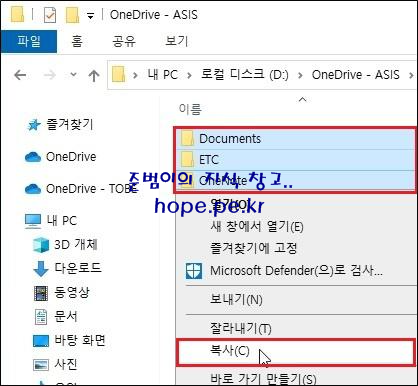Select the ETC folder
The height and width of the screenshot is (386, 418).
click(295, 160)
